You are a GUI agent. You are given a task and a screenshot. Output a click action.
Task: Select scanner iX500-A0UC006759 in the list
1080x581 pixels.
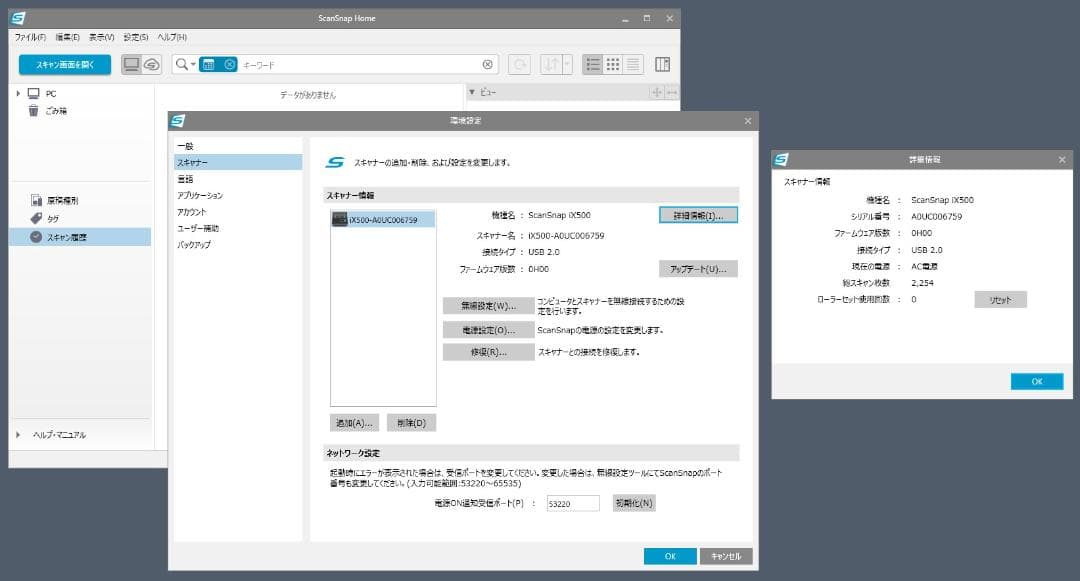coord(383,219)
